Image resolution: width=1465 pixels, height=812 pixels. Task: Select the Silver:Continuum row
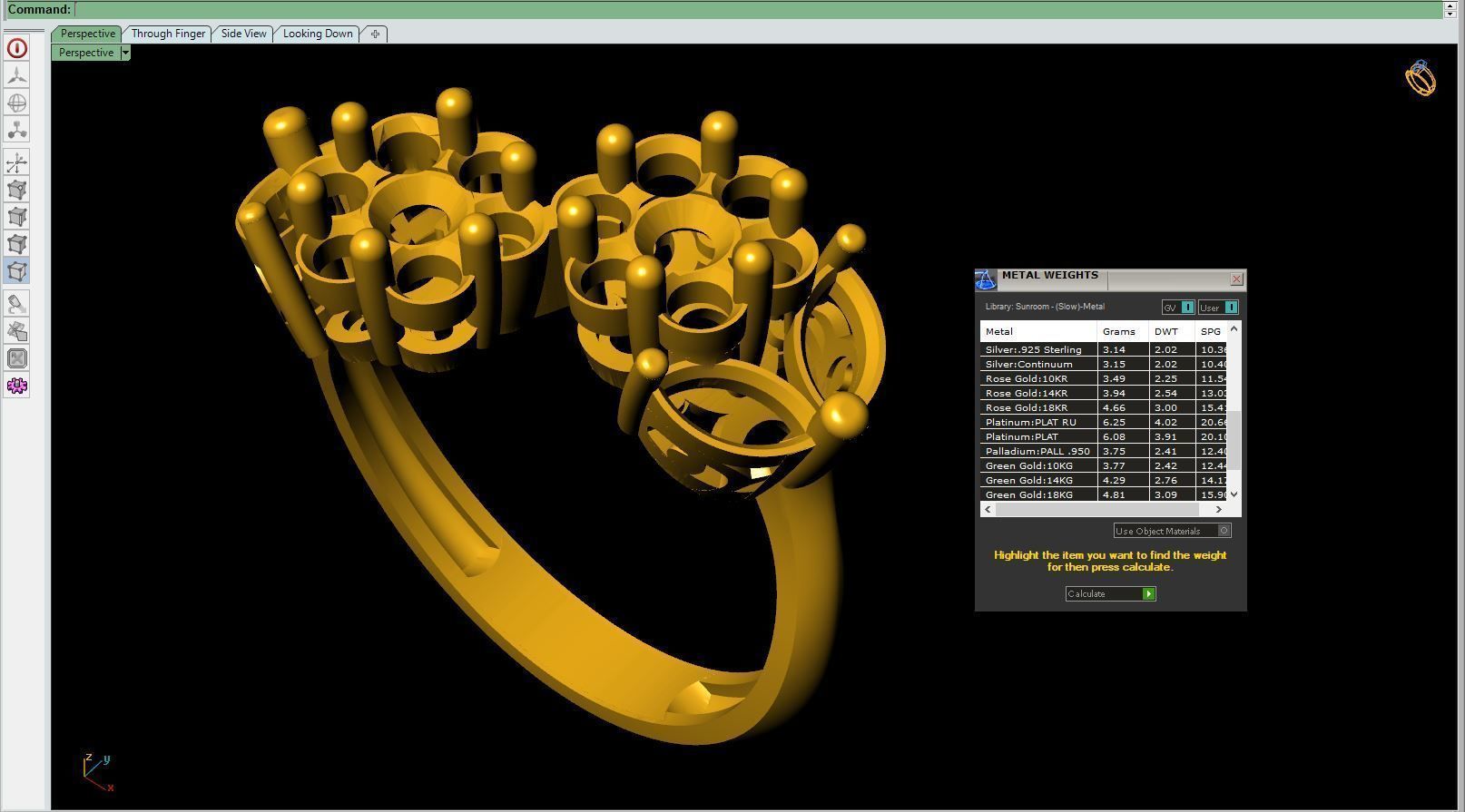pyautogui.click(x=1105, y=364)
